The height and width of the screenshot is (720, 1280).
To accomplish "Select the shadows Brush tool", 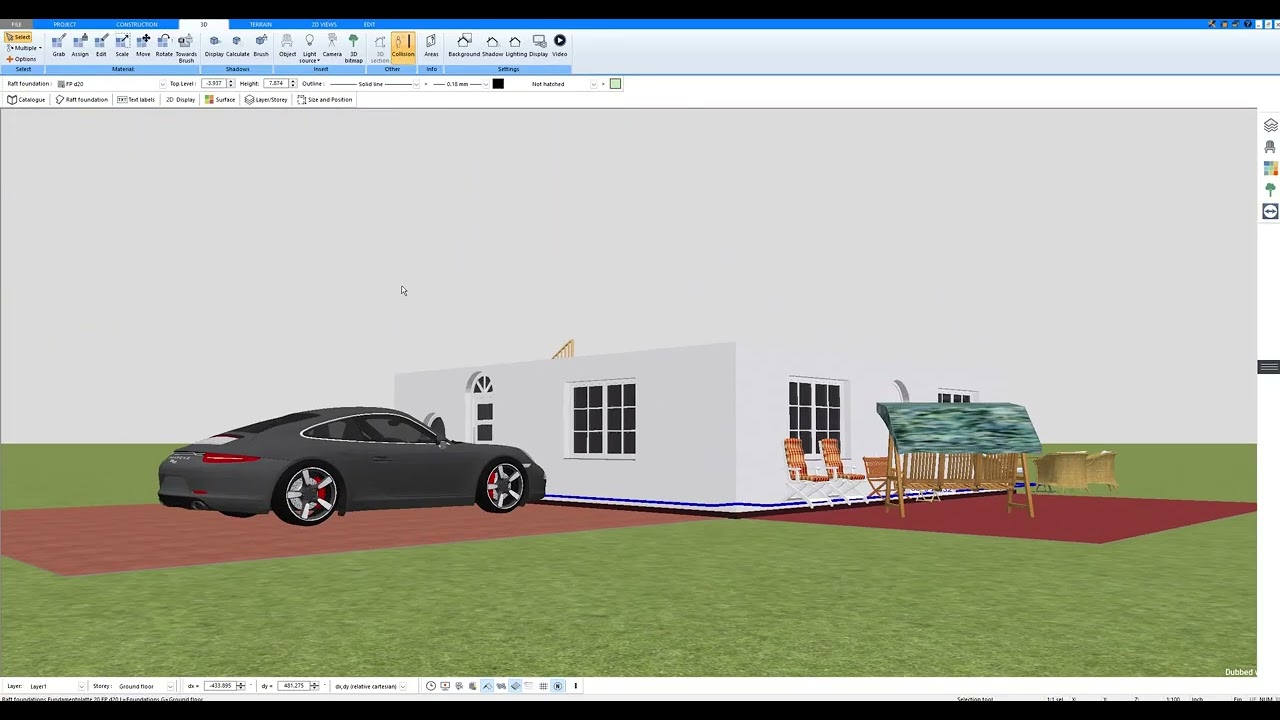I will pos(261,45).
